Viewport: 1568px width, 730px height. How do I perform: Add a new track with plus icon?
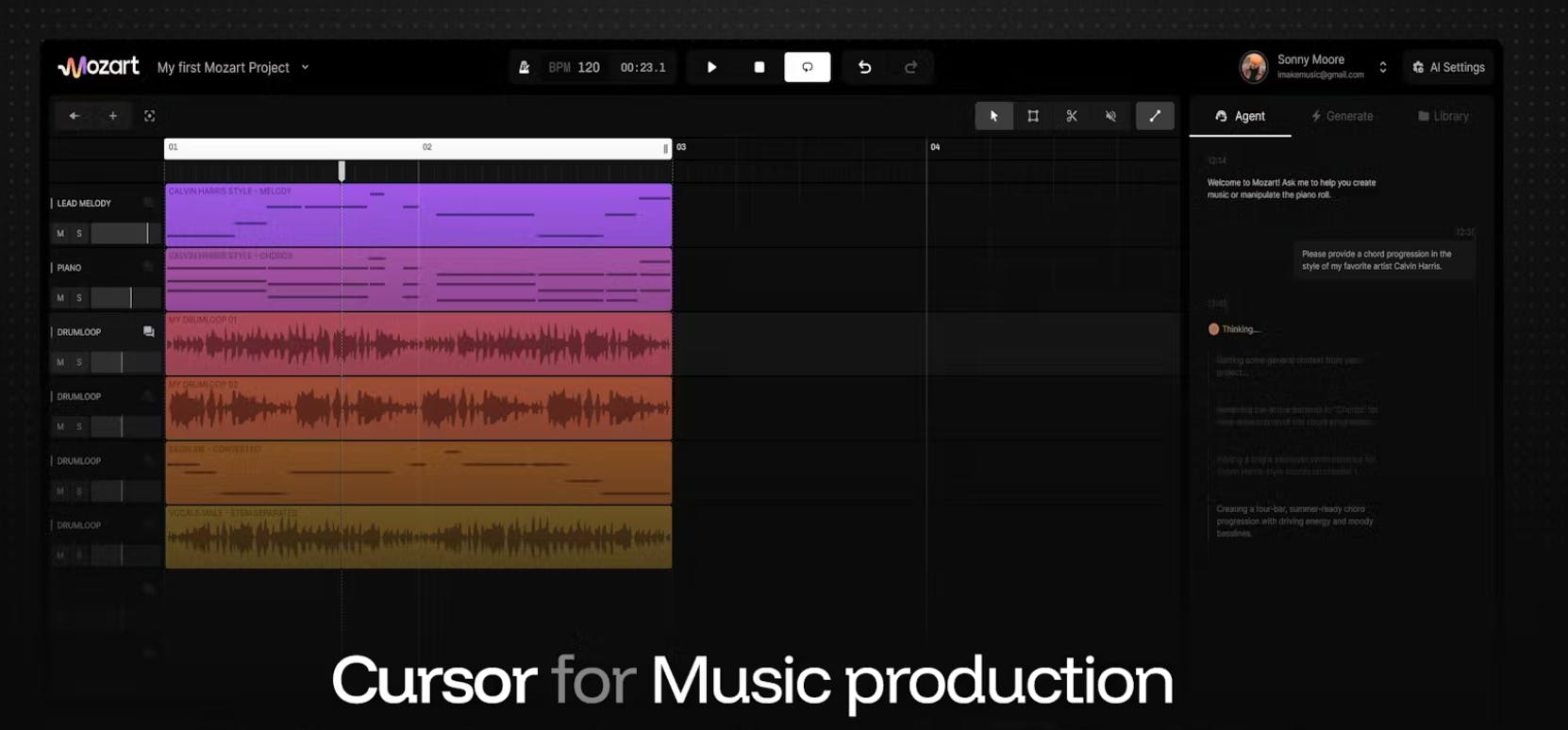(112, 116)
